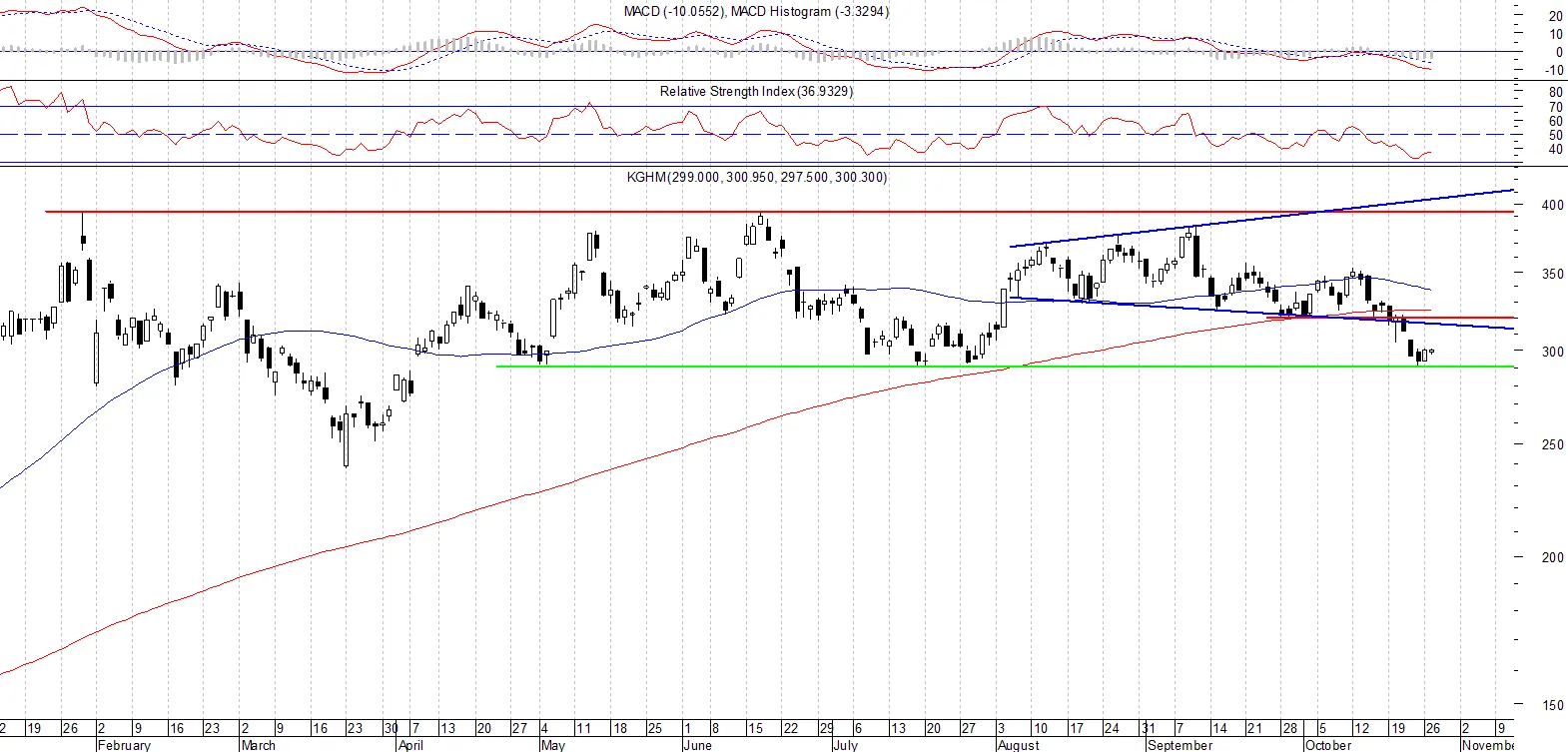
Task: Select the date label 29 before July
Action: pyautogui.click(x=826, y=728)
